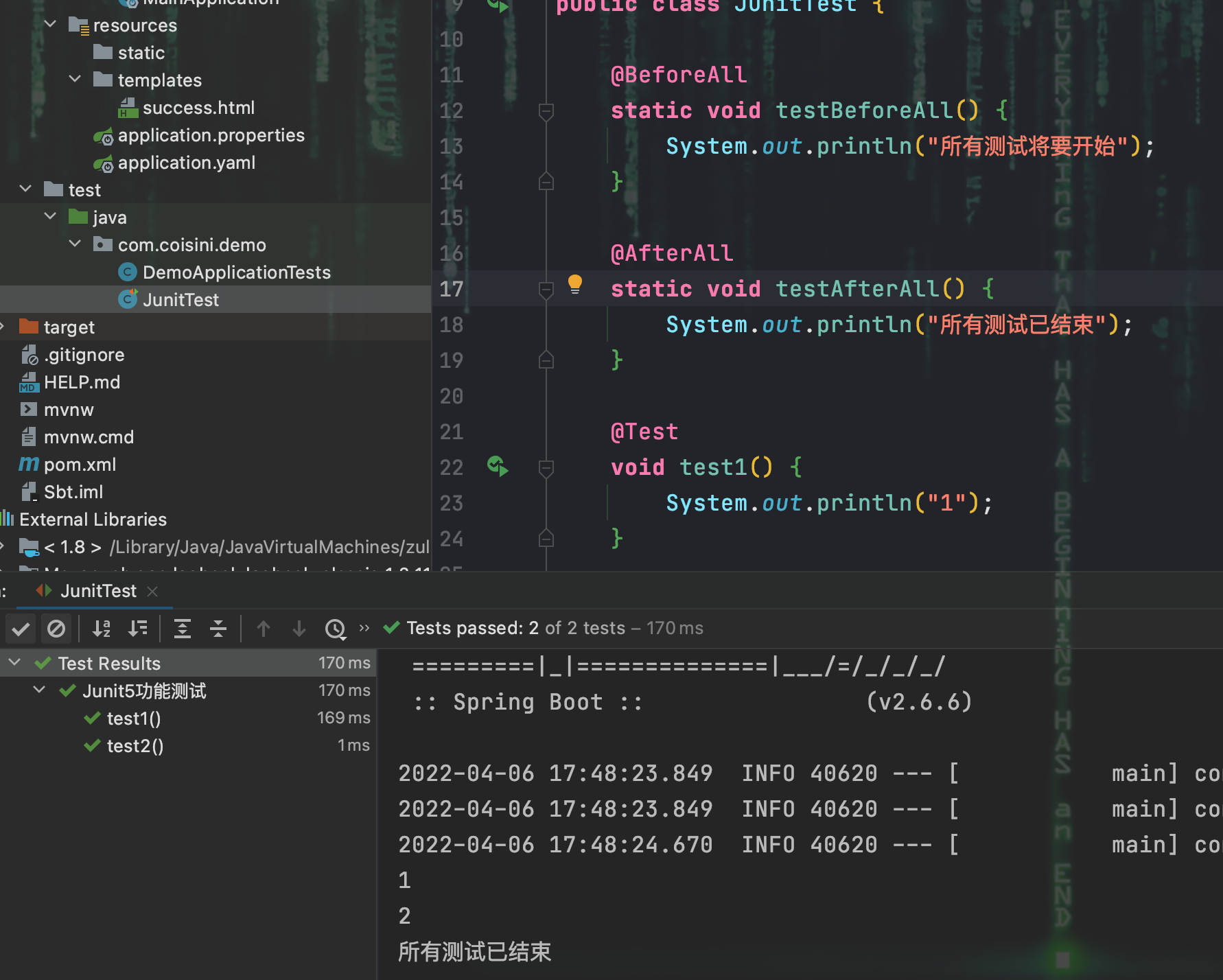Click the @Test annotation on line 21

[x=644, y=432]
